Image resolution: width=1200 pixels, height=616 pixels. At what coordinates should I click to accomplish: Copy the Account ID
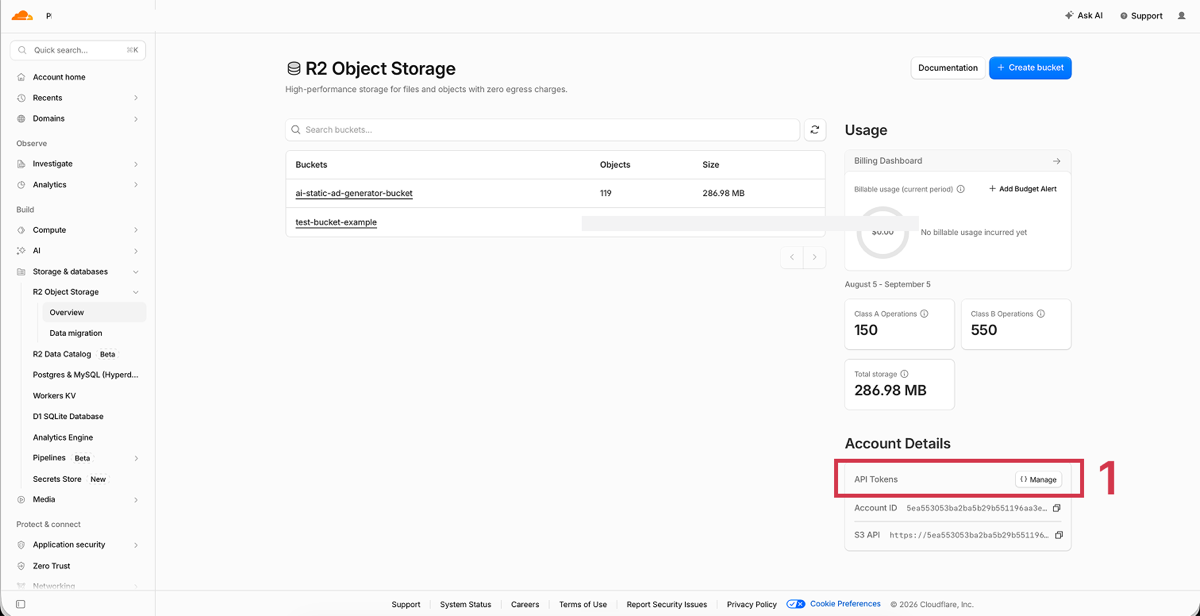click(1057, 508)
